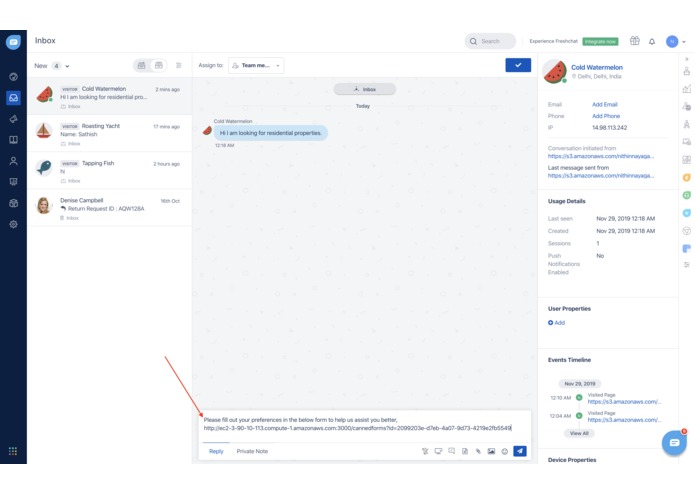
Task: Open the chart icon in right rail
Action: [x=687, y=89]
